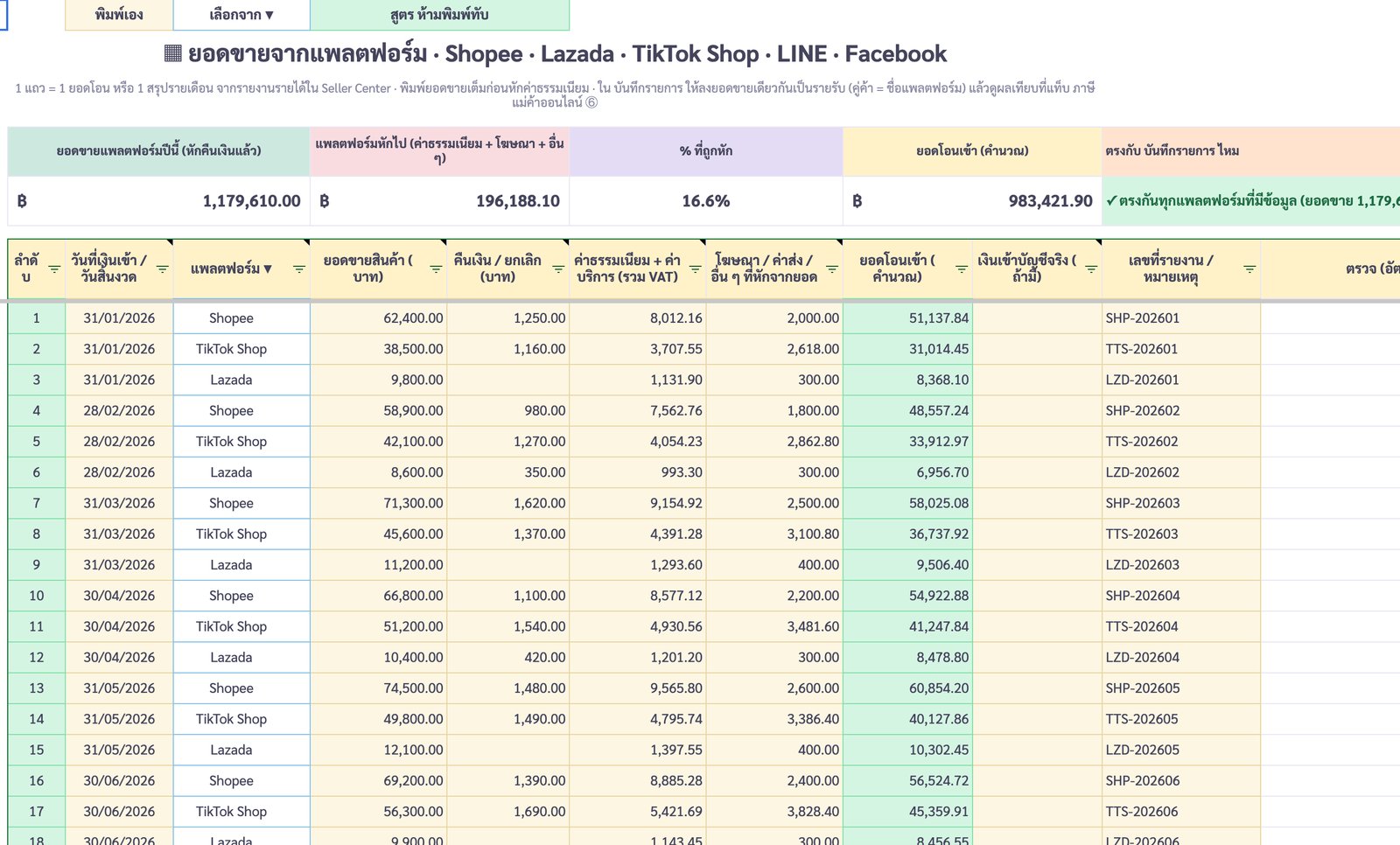
Task: Click filter icon in โฆษณา / ค่าส่ง header
Action: point(832,269)
